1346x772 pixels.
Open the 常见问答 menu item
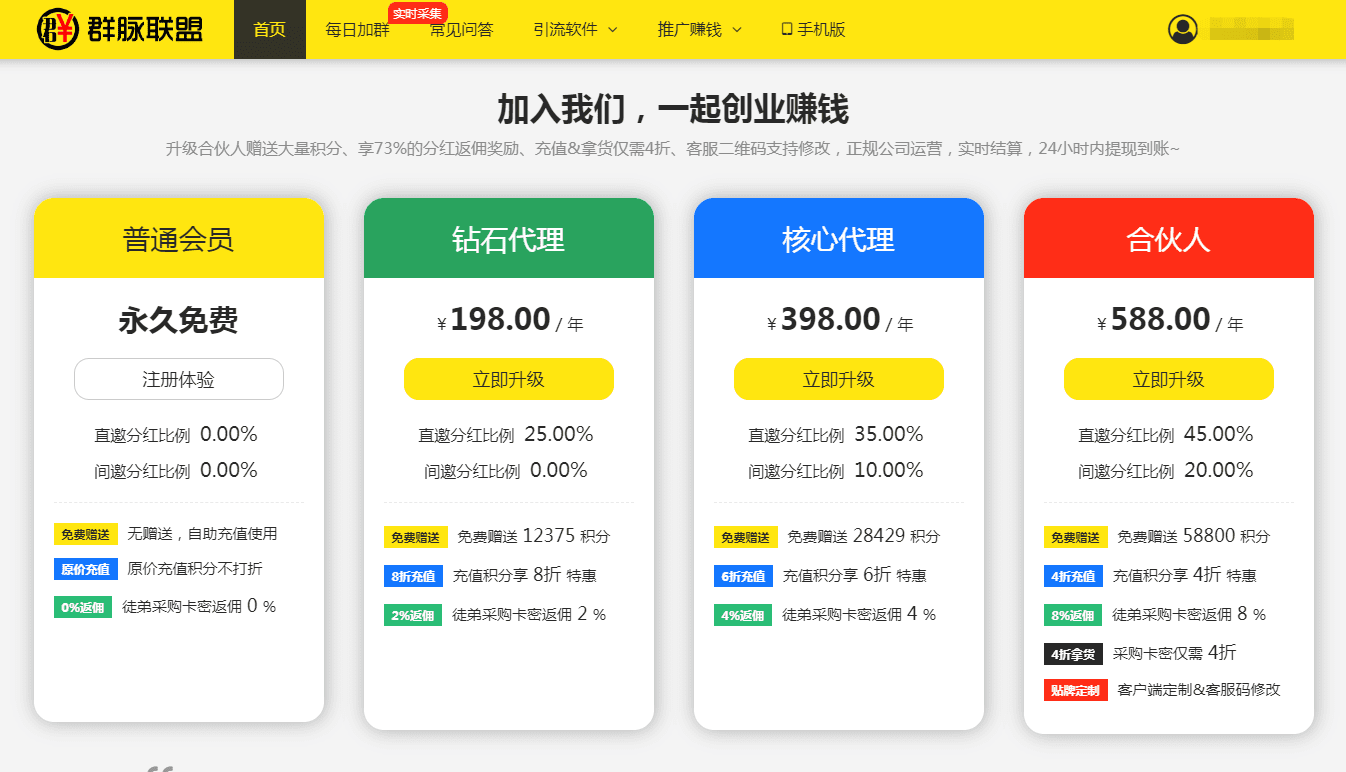[461, 31]
